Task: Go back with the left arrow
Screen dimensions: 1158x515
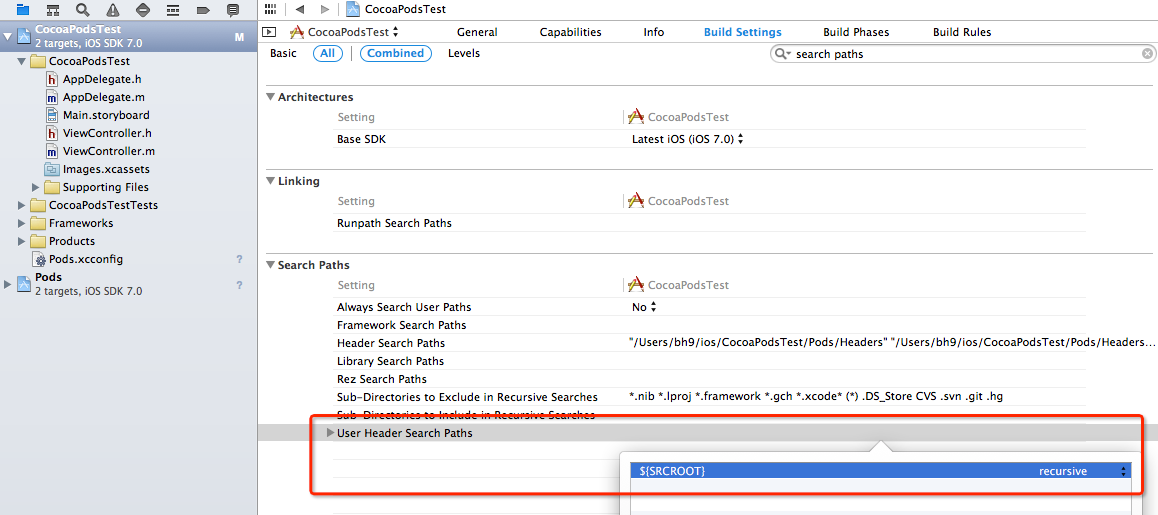Action: (x=299, y=9)
